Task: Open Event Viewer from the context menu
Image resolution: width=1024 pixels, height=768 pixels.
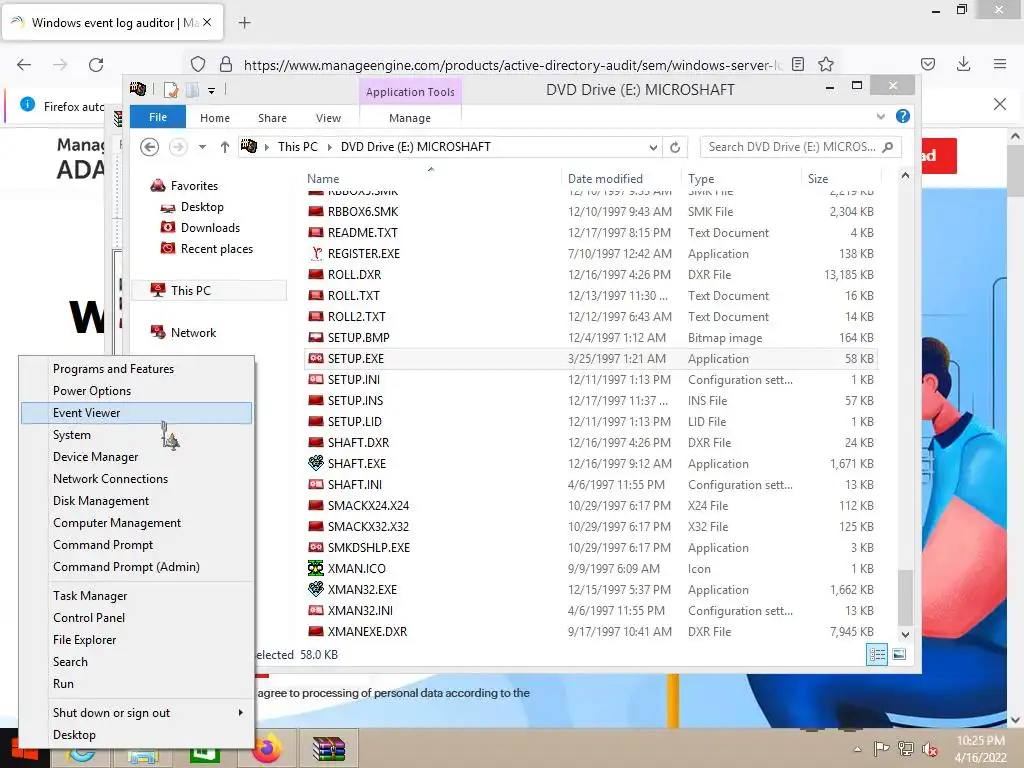Action: coord(136,413)
